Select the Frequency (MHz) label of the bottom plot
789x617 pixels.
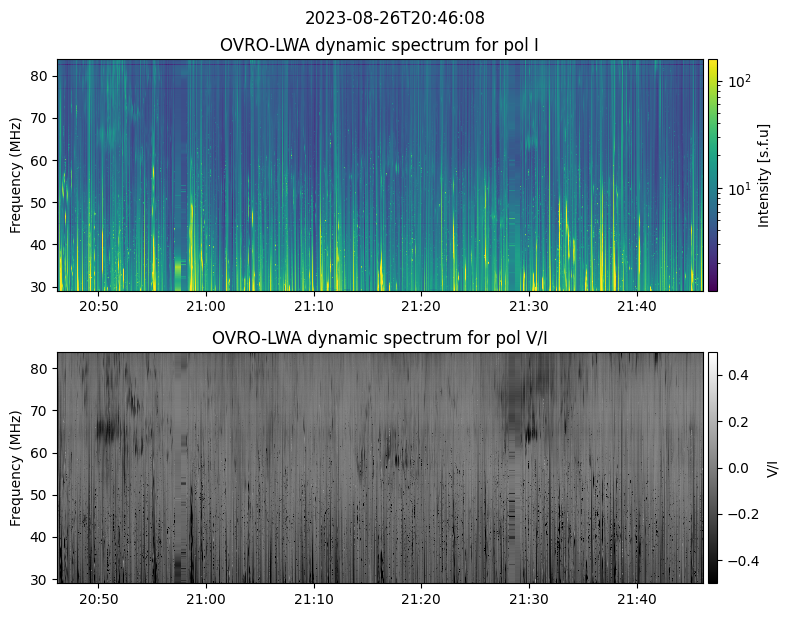16,468
